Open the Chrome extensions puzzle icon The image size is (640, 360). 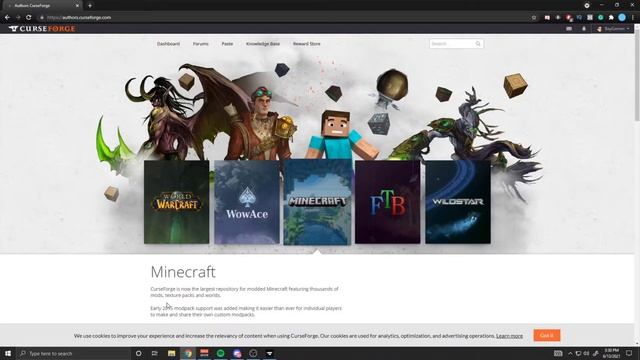click(611, 18)
